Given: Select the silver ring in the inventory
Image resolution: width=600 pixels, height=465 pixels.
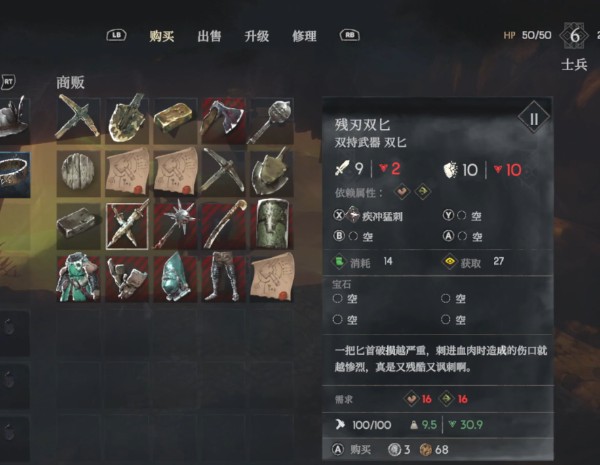Looking at the screenshot, I should pyautogui.click(x=15, y=175).
